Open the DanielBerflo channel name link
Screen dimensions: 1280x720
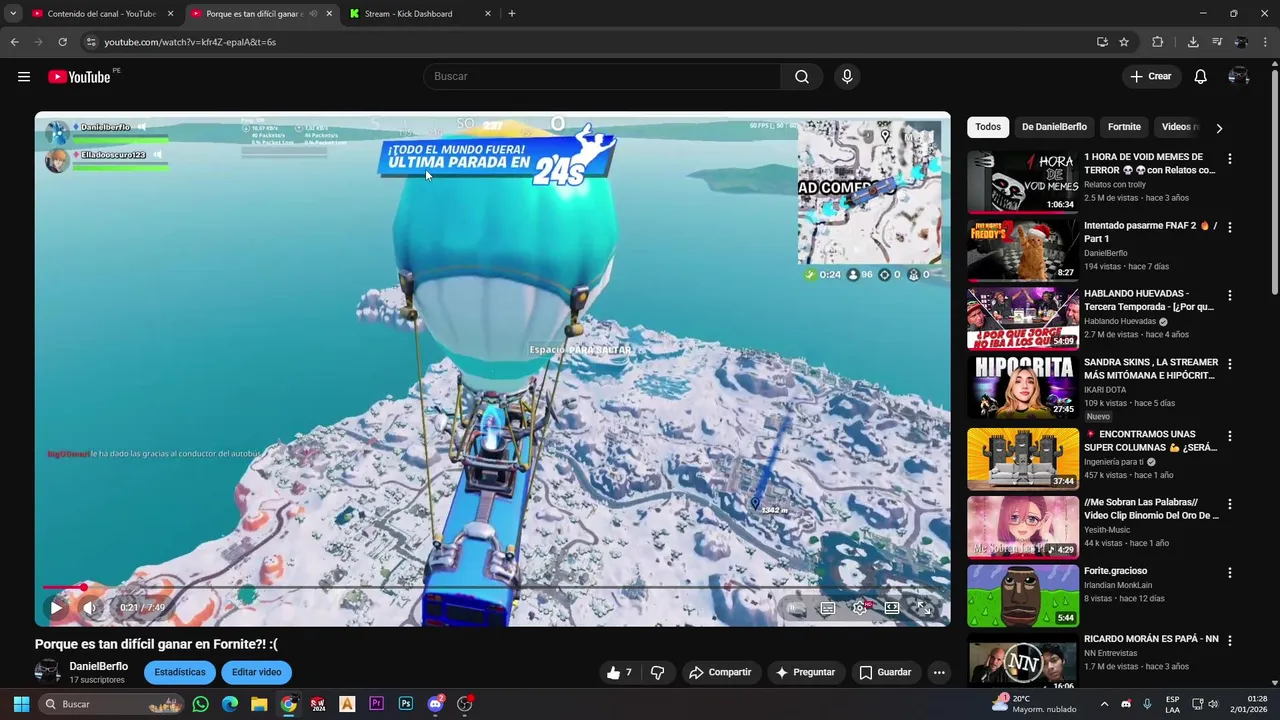point(99,667)
